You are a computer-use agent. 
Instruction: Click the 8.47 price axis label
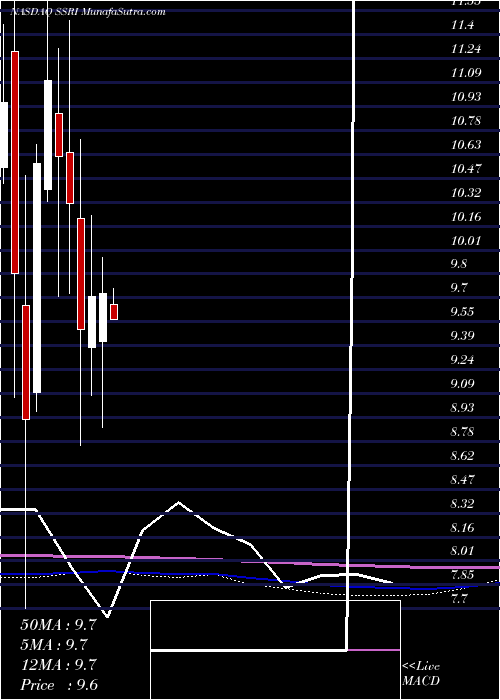coord(463,480)
